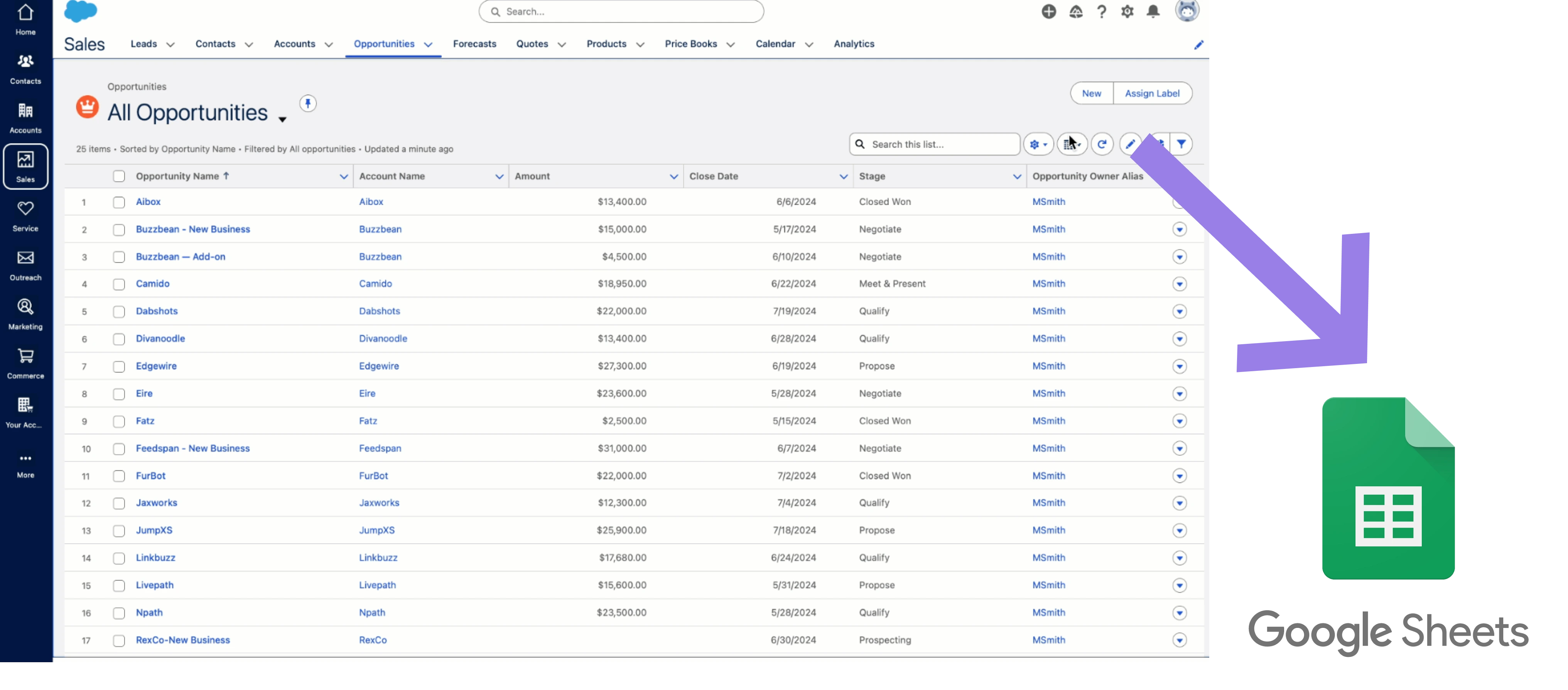Viewport: 1568px width, 690px height.
Task: Click the Salesforce cloud logo
Action: [80, 11]
